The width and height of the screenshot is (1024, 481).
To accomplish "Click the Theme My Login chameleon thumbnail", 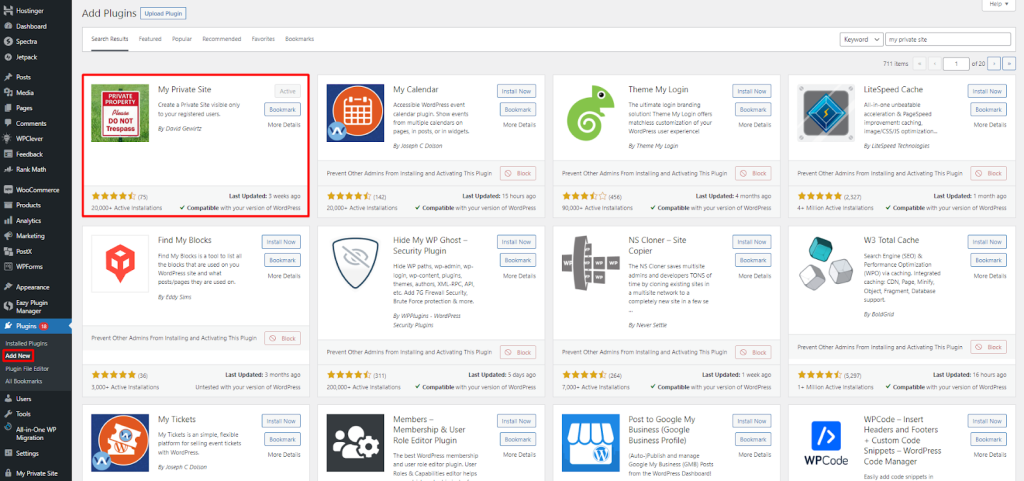I will click(590, 112).
